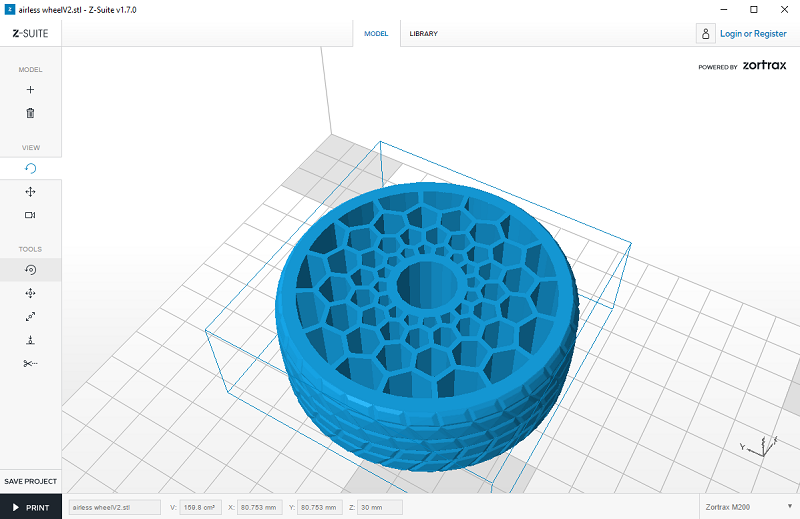Click the X dimension 80.753 mm field

click(259, 507)
